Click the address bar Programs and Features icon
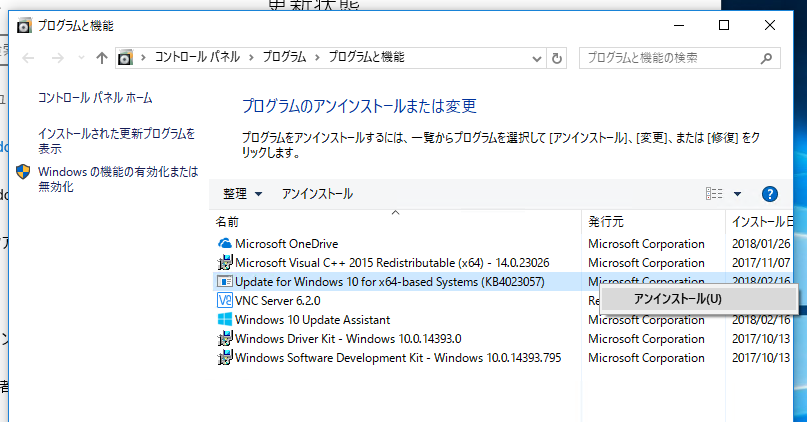This screenshot has width=807, height=422. (x=125, y=58)
